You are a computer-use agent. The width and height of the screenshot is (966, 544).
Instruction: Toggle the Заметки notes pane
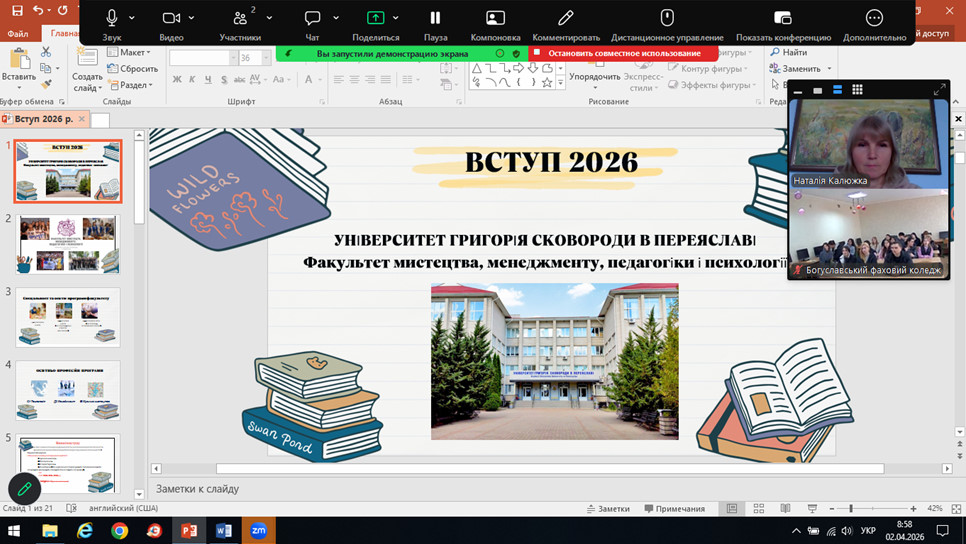click(x=607, y=509)
